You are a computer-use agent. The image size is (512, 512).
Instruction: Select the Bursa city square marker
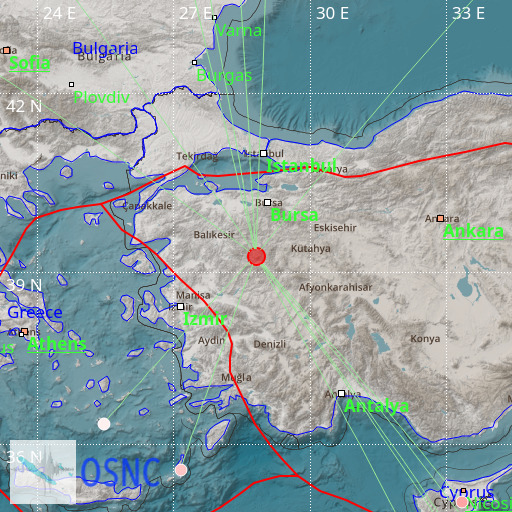267,202
